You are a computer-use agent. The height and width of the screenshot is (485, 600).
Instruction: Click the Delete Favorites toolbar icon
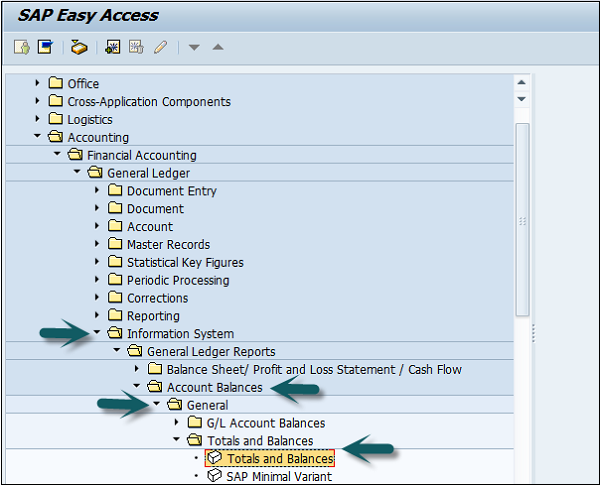point(136,47)
